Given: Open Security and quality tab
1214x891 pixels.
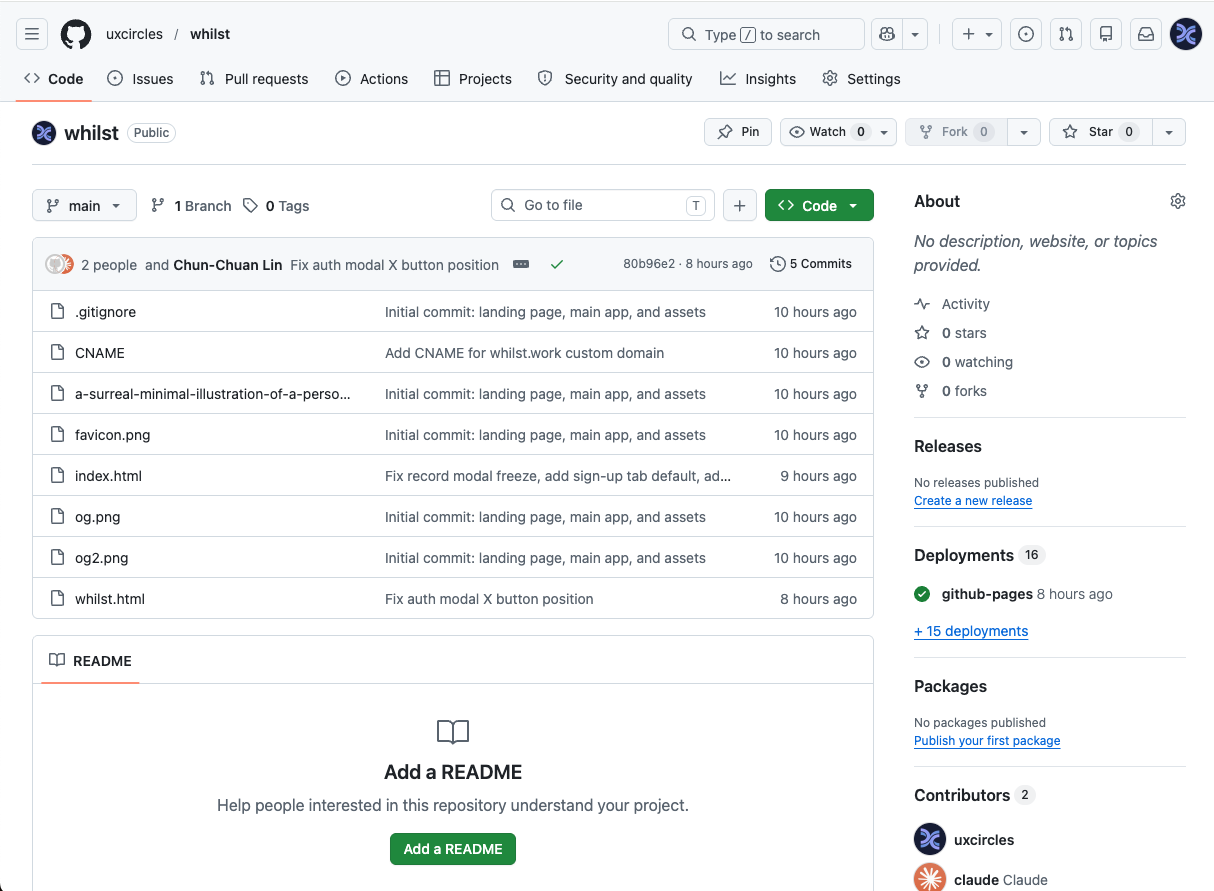Looking at the screenshot, I should [615, 79].
